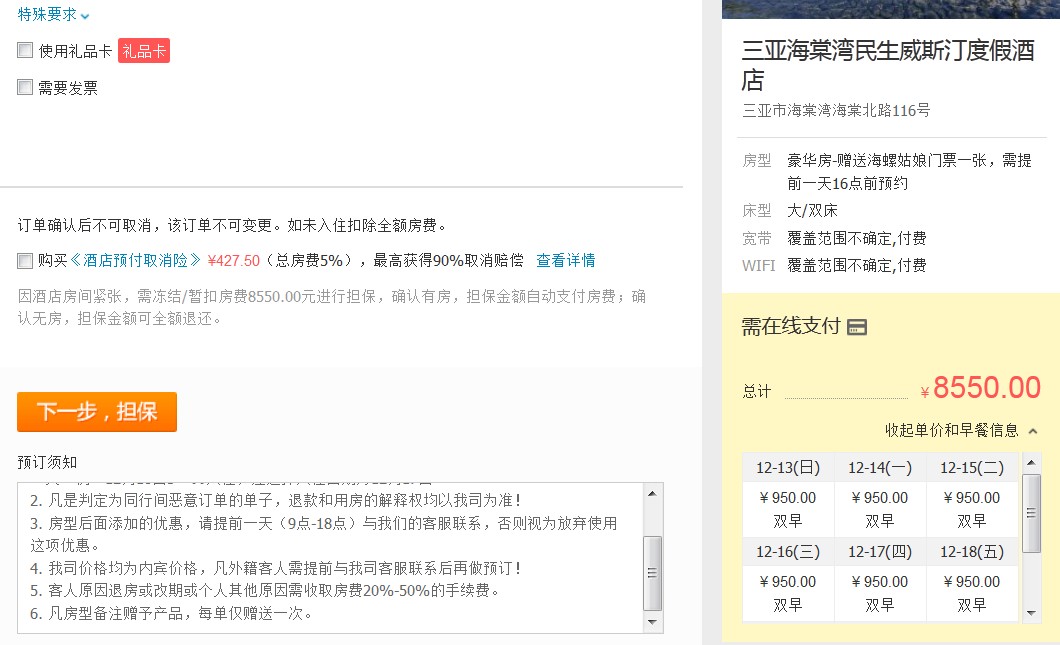Viewport: 1060px width, 645px height.
Task: Click the credit card icon beside 需在线支付
Action: pyautogui.click(x=857, y=327)
